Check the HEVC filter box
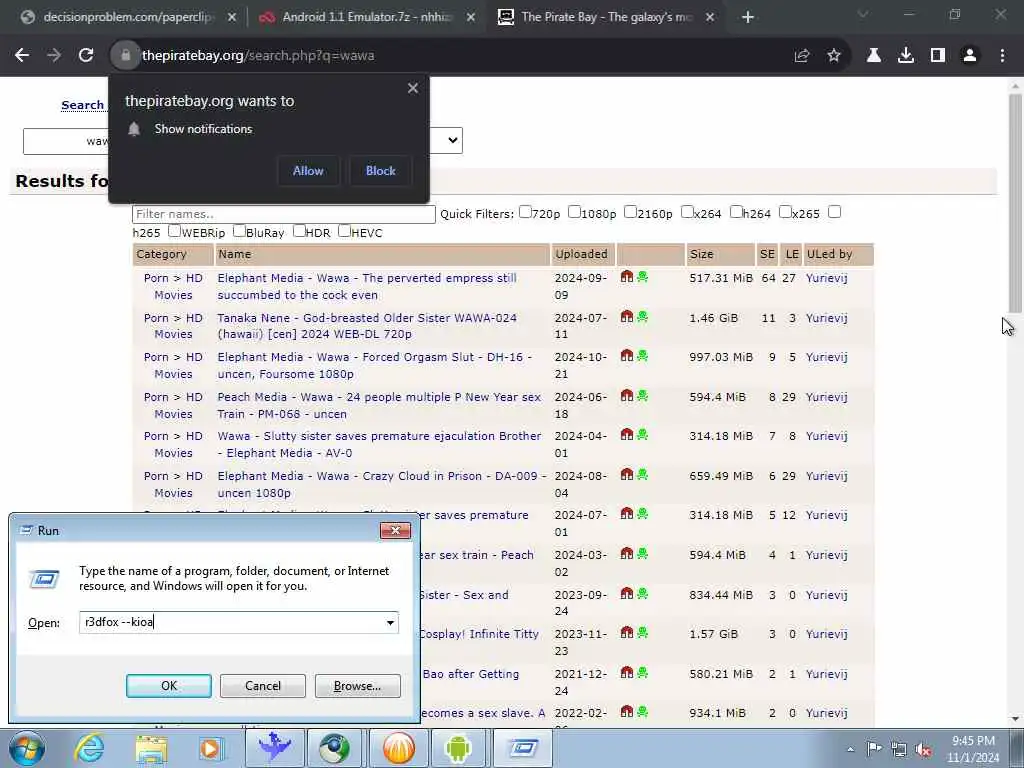The width and height of the screenshot is (1024, 768). [x=344, y=231]
